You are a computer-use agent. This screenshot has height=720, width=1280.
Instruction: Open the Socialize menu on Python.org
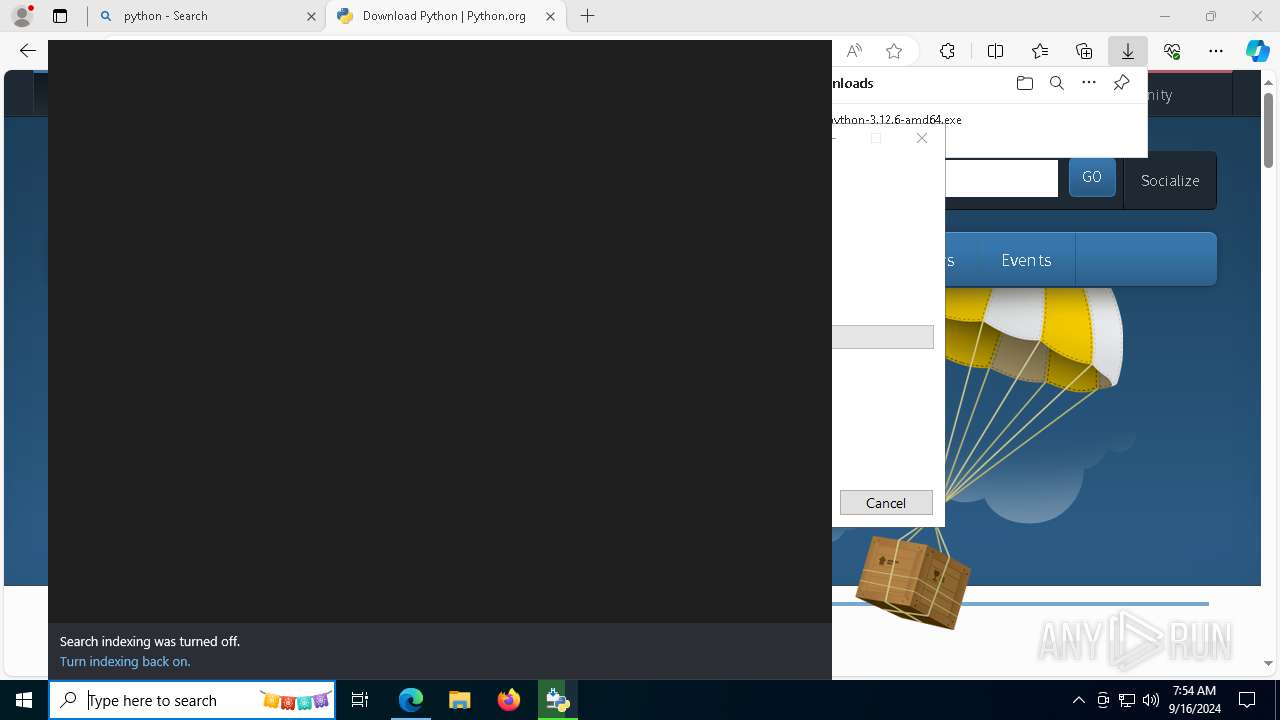click(x=1170, y=181)
